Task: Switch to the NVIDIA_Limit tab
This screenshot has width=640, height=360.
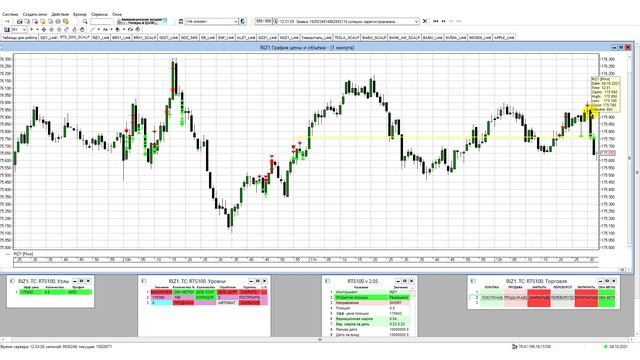Action: (x=456, y=37)
